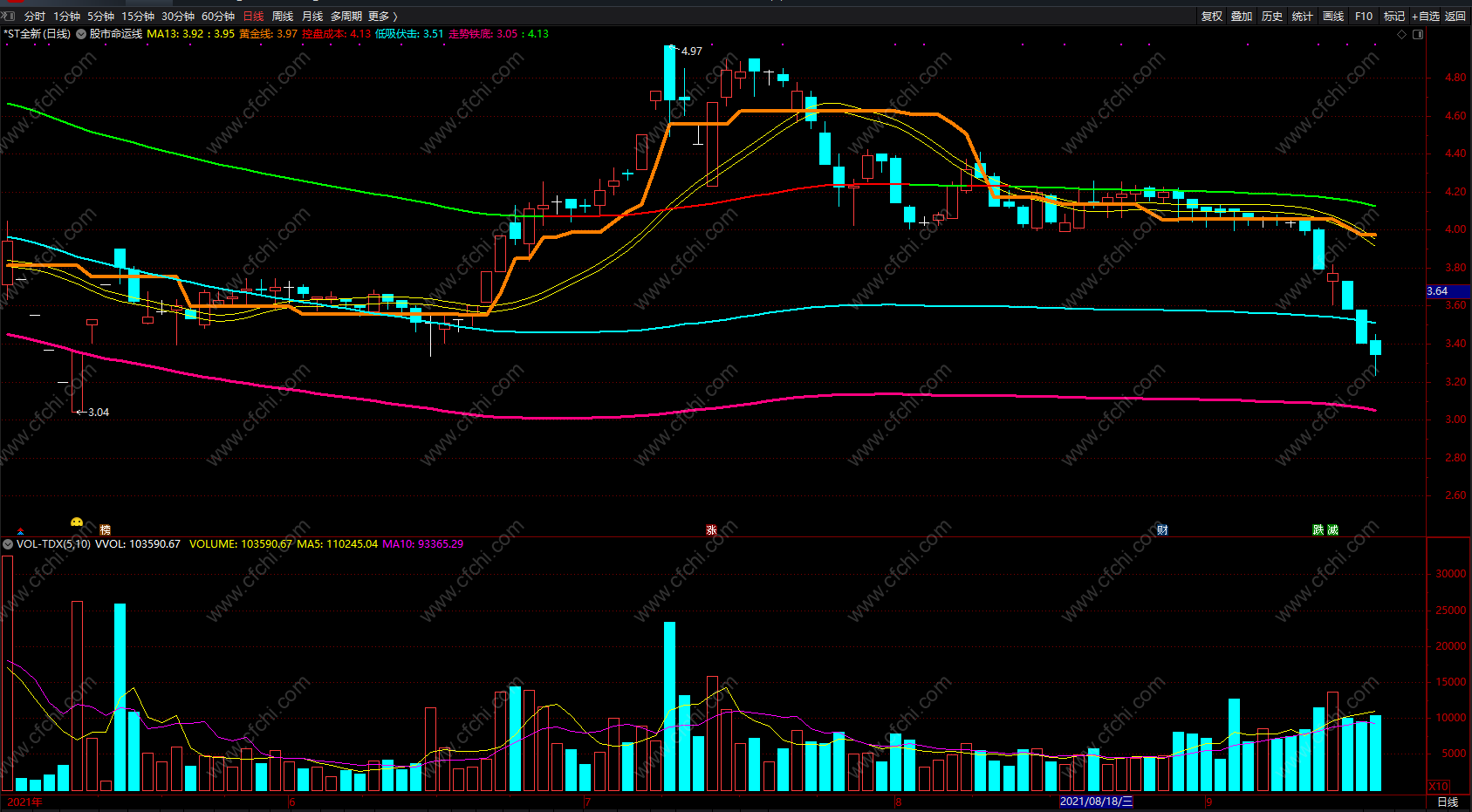This screenshot has width=1472, height=812.
Task: Select the 周线 weekly chart tab
Action: point(283,17)
